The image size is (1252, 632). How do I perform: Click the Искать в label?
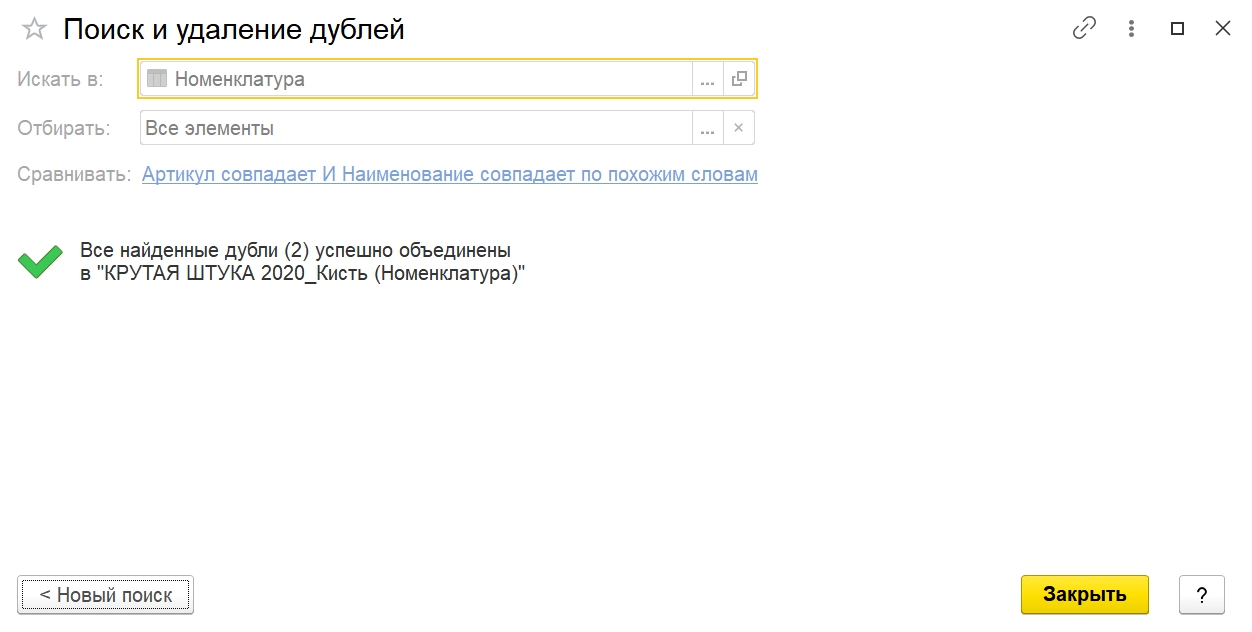click(60, 79)
